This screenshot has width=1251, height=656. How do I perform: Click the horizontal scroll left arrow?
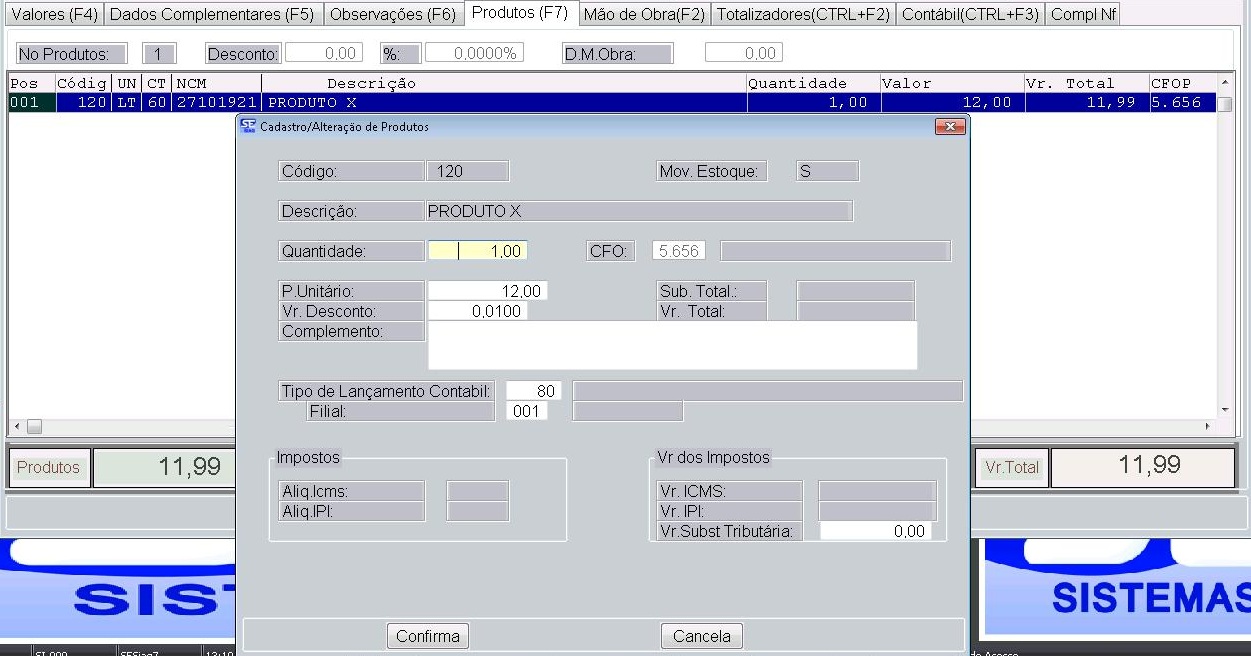[16, 426]
